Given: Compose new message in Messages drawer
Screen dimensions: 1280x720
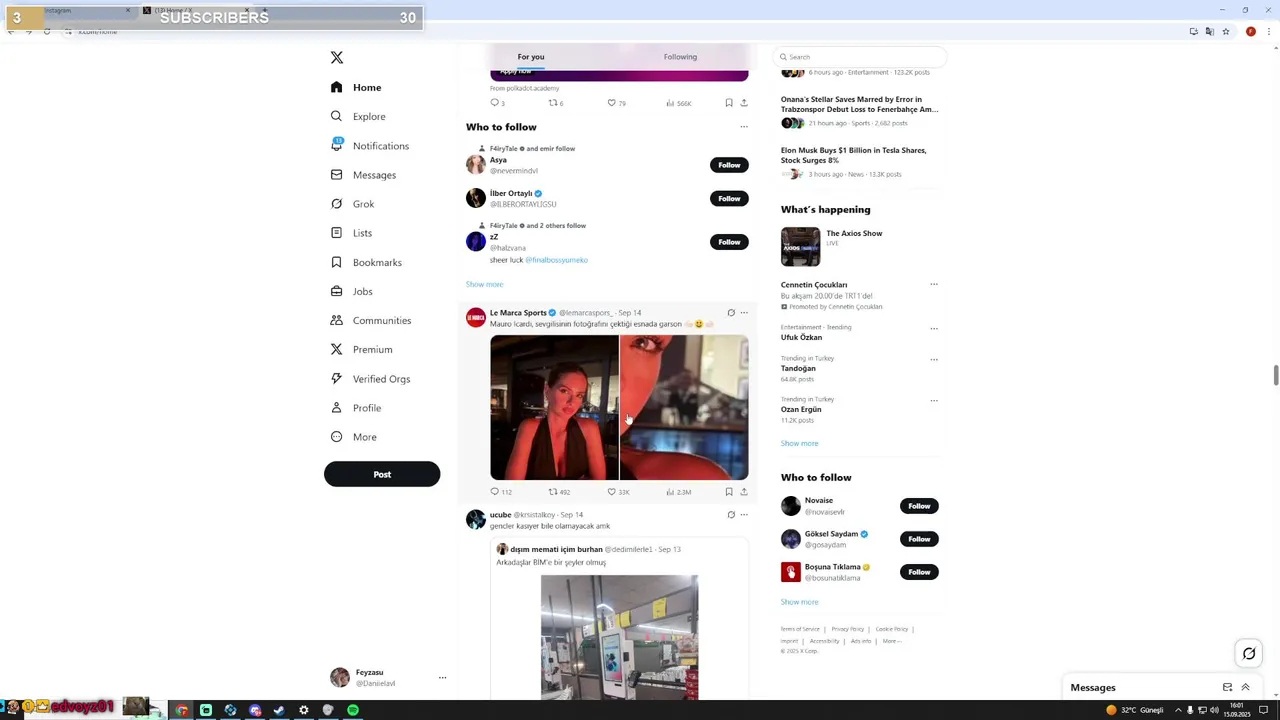Looking at the screenshot, I should (x=1227, y=687).
